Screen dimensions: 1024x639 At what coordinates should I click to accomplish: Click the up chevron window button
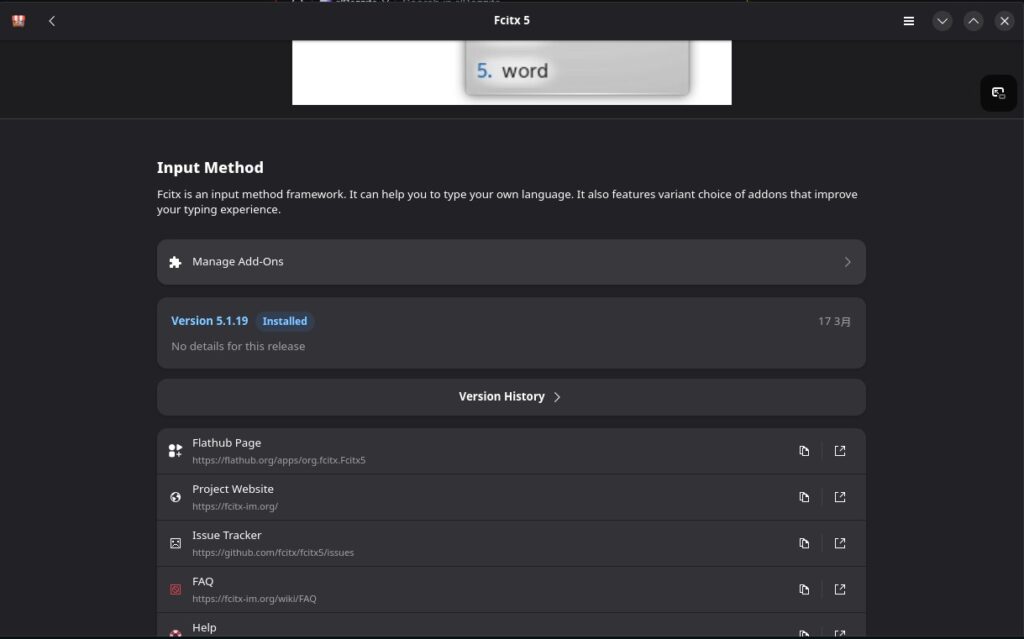coord(973,21)
